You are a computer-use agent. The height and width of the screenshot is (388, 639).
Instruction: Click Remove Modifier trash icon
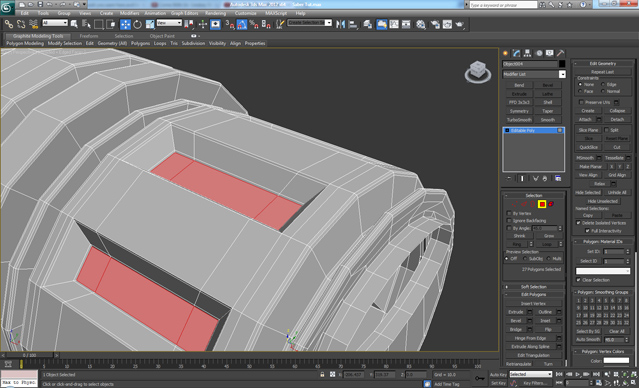tap(545, 179)
